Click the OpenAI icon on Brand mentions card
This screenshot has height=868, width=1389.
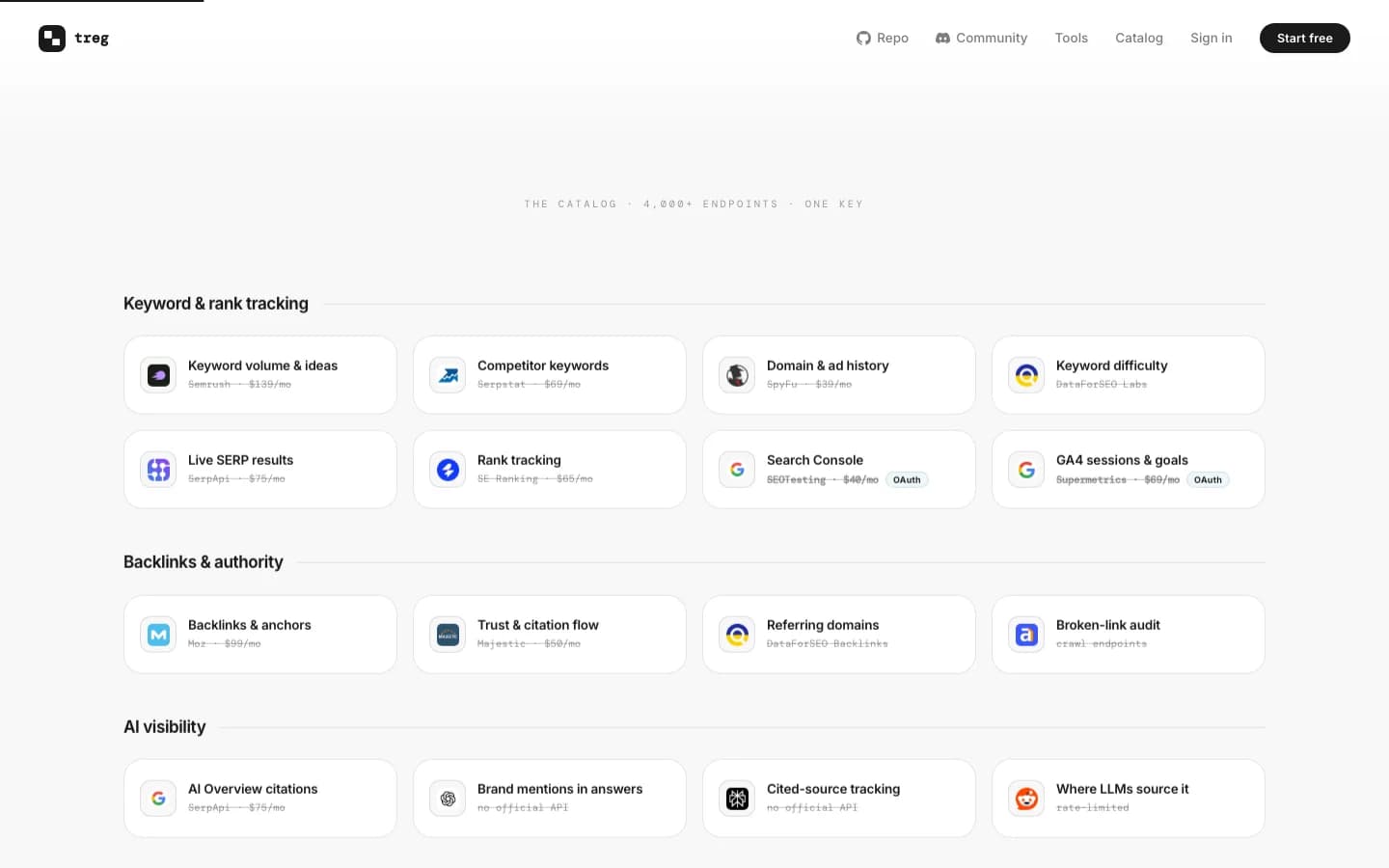click(448, 799)
